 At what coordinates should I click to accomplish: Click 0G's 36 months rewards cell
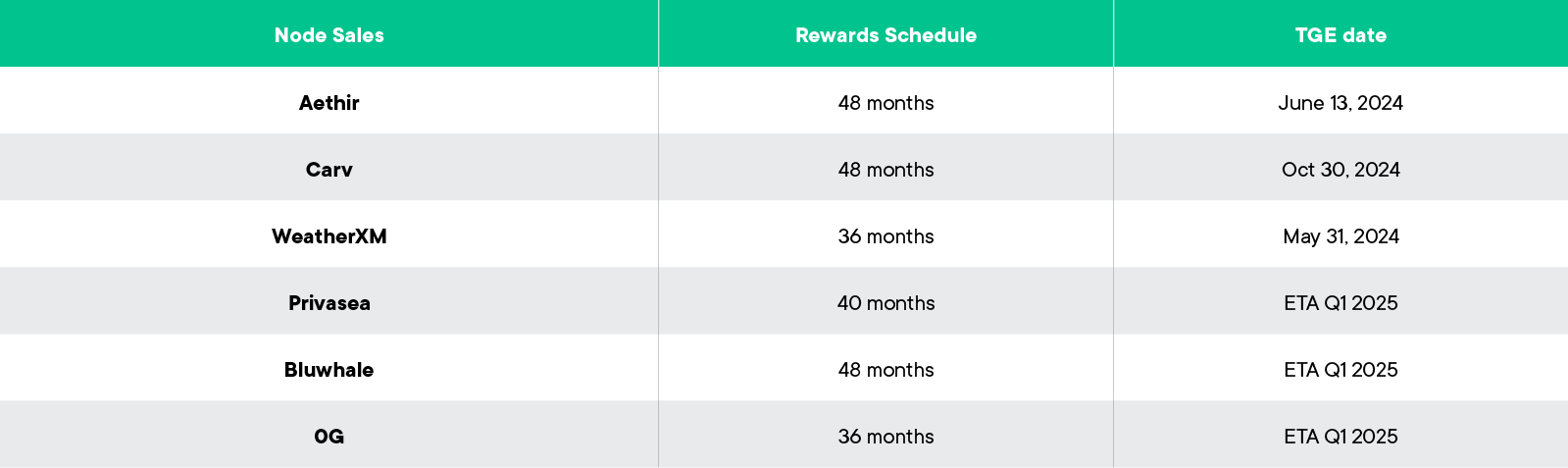(885, 437)
